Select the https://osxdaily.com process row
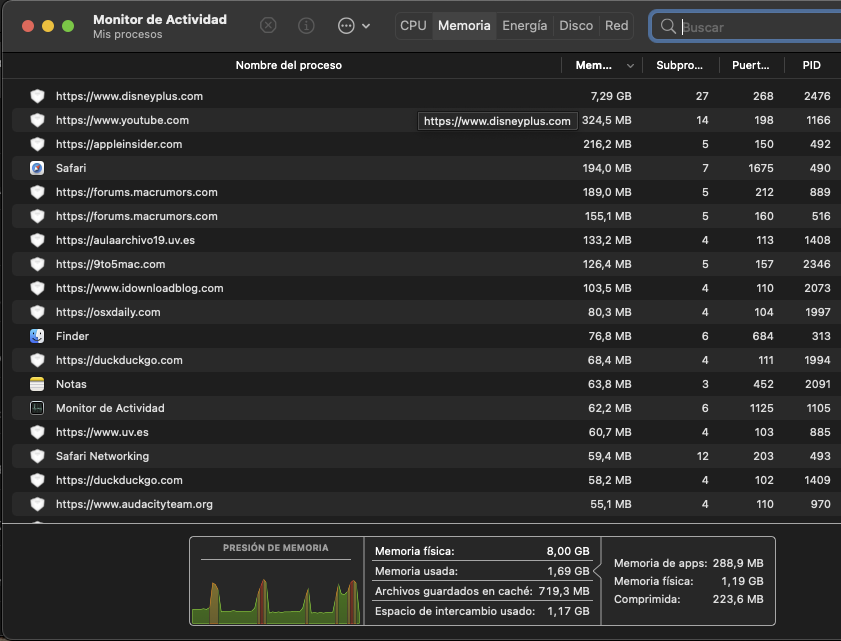Image resolution: width=841 pixels, height=641 pixels. pos(426,312)
